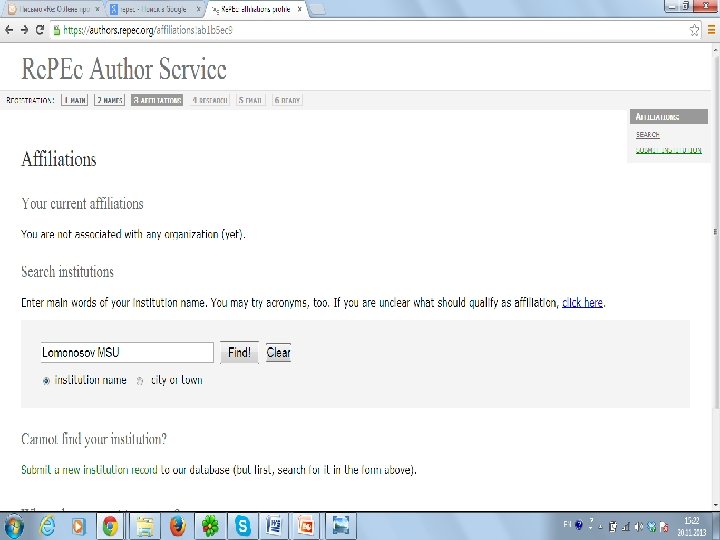Open ICQ green flower icon on taskbar
720x540 pixels.
(x=210, y=526)
